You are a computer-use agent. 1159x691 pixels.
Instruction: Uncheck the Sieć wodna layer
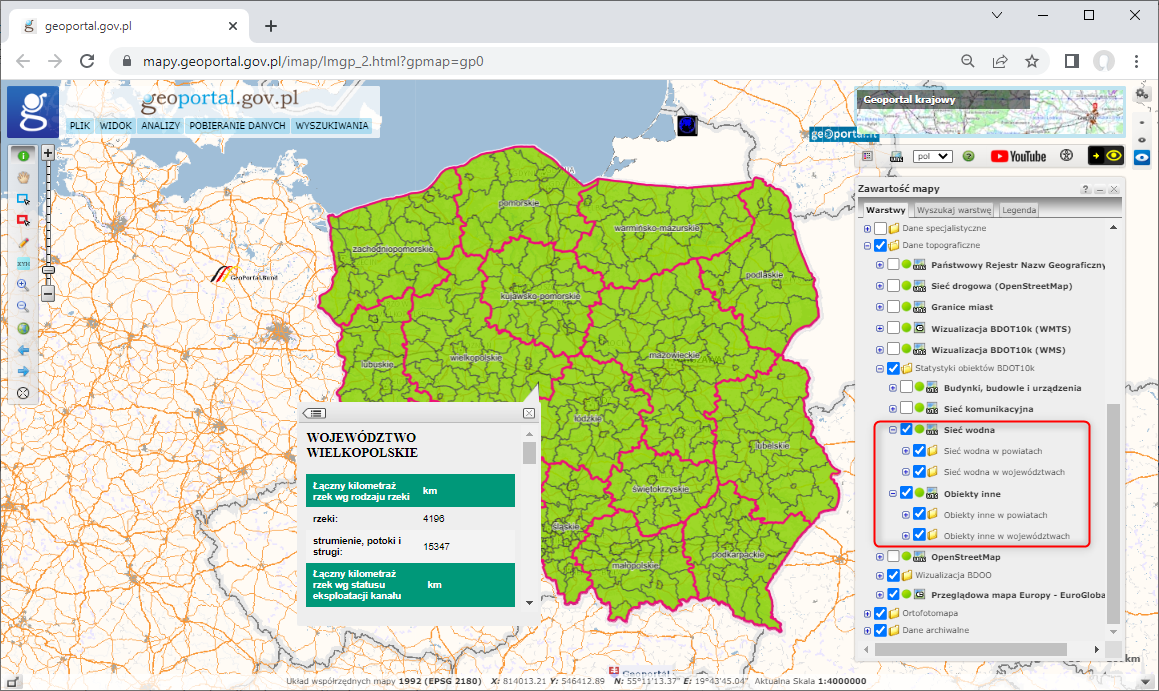906,430
